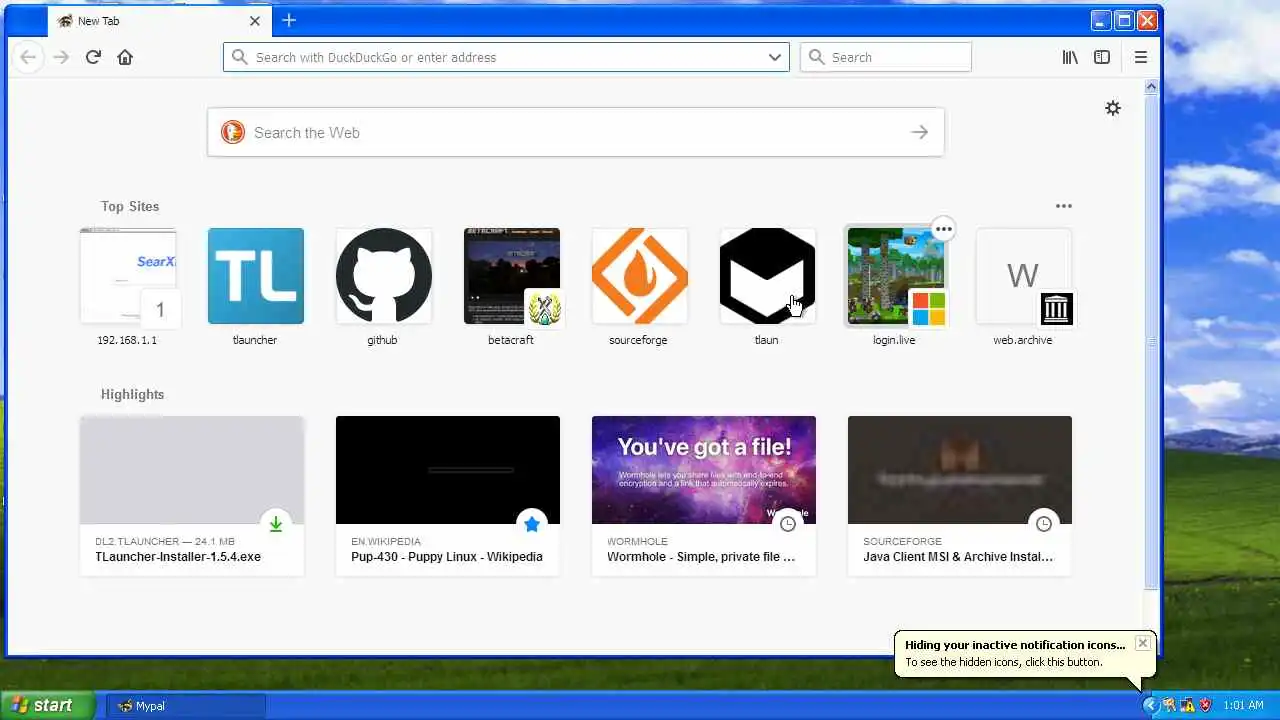This screenshot has height=720, width=1280.
Task: Expand the address bar history dropdown
Action: (775, 57)
